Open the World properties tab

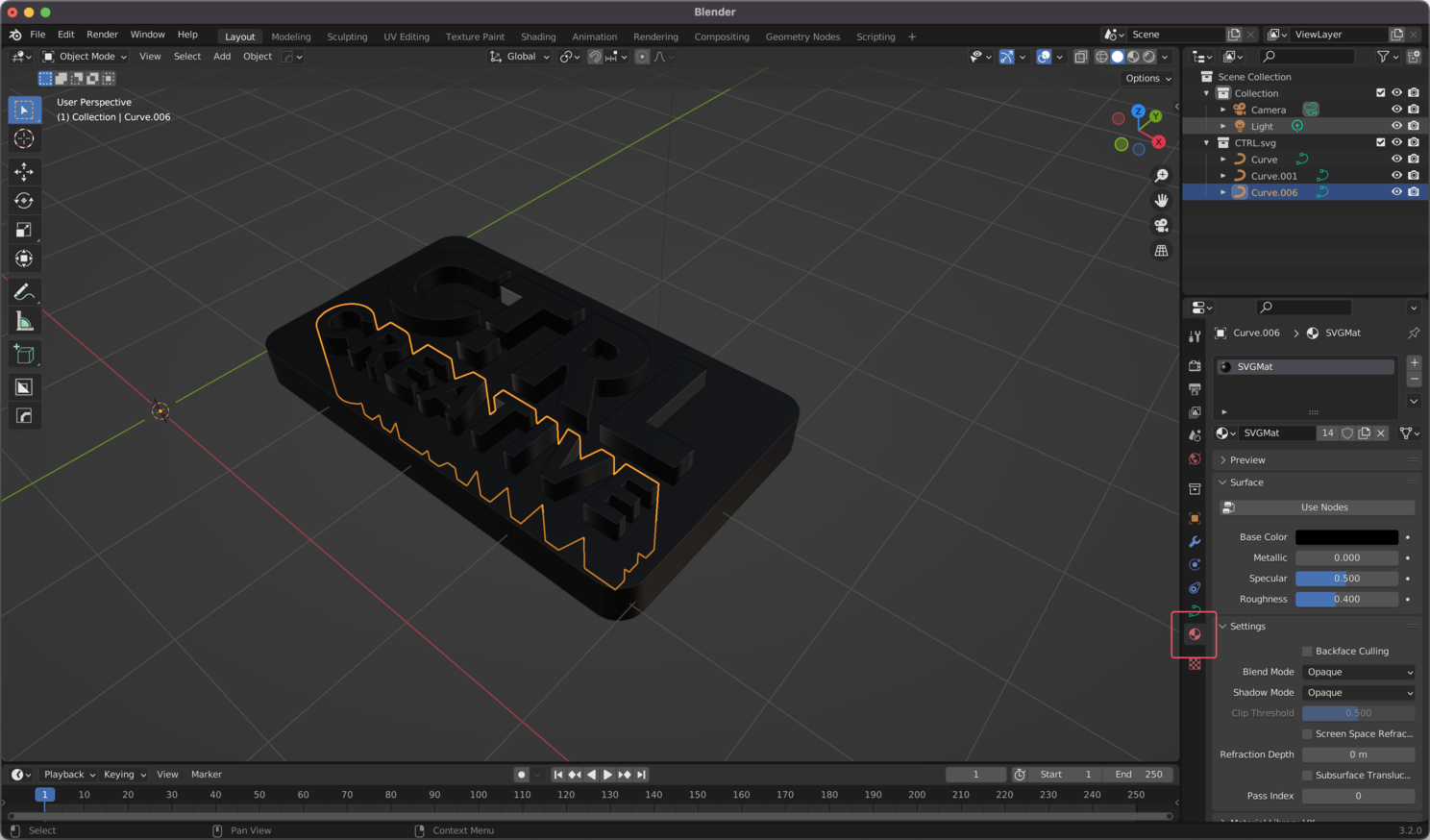click(x=1195, y=459)
